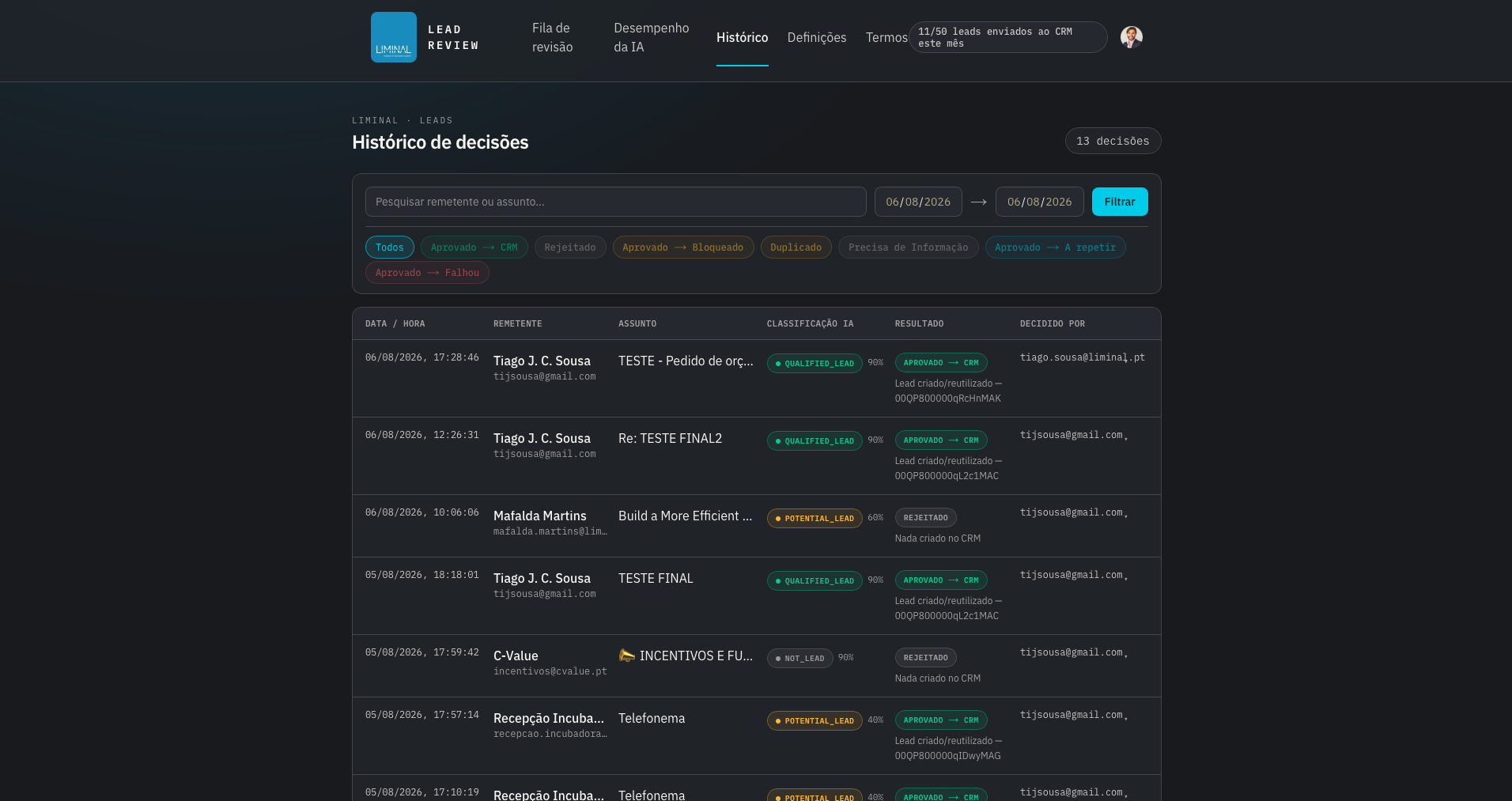Toggle the Precisa de Informação filter chip
1512x801 pixels.
[909, 247]
